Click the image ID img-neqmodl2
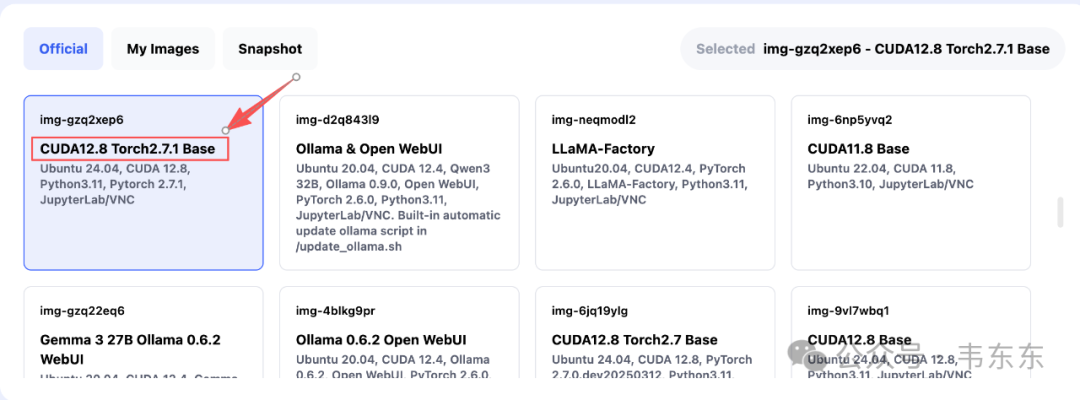 point(594,119)
